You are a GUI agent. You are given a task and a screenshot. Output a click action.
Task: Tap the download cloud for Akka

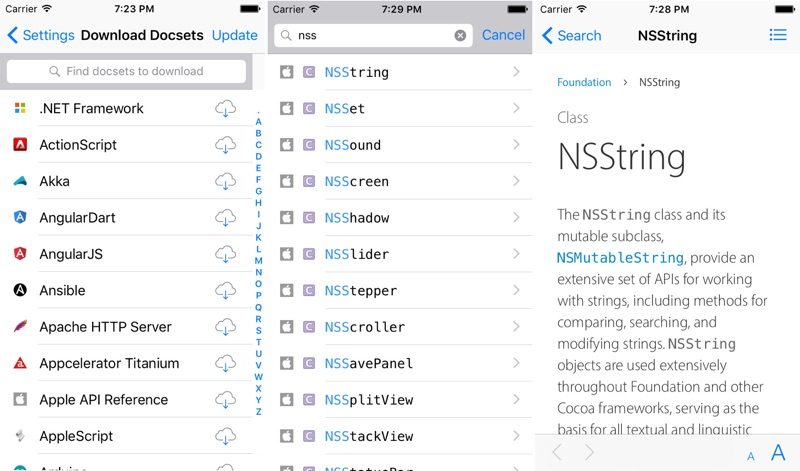(226, 181)
